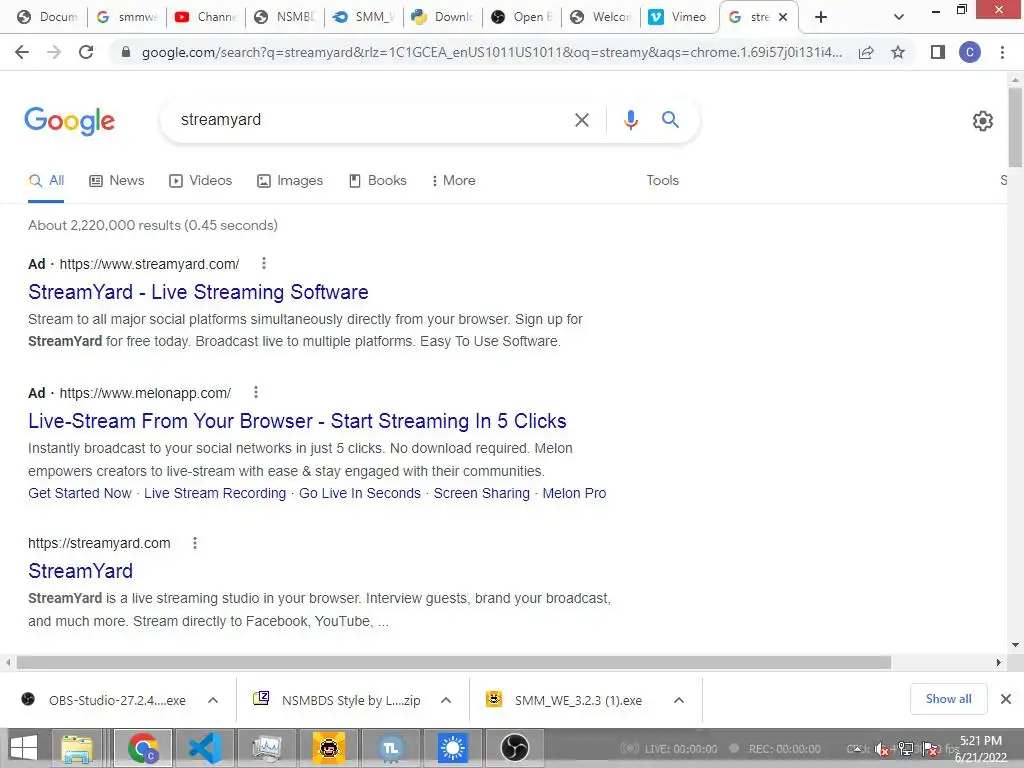Image resolution: width=1024 pixels, height=768 pixels.
Task: Open the Chrome profile avatar C
Action: coord(970,52)
